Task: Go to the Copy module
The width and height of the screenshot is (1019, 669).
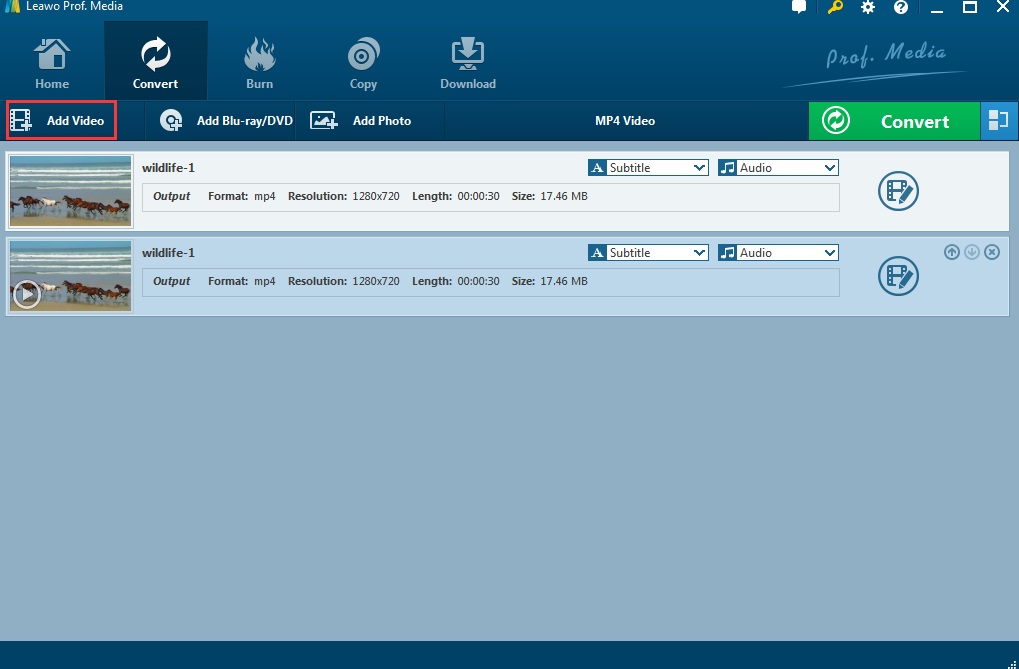Action: tap(363, 63)
